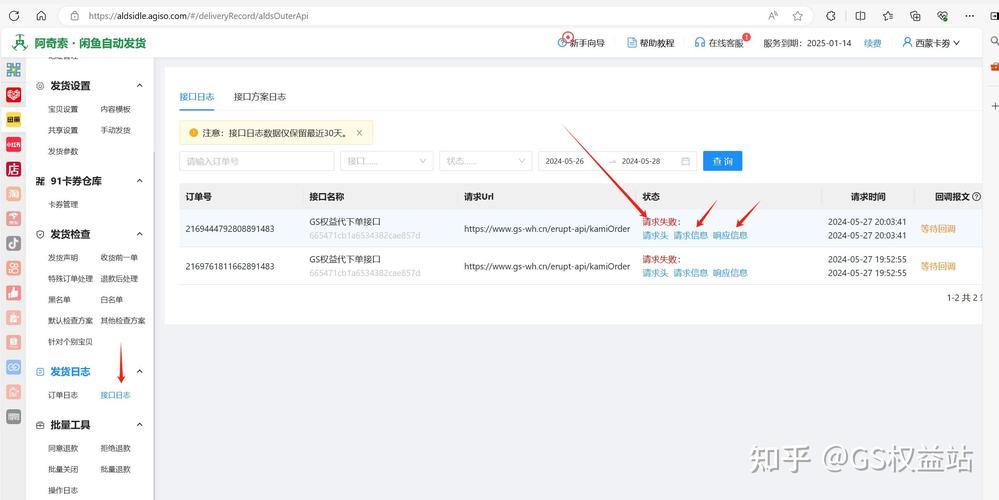The width and height of the screenshot is (999, 500).
Task: Open browser collections icon
Action: coord(916,16)
